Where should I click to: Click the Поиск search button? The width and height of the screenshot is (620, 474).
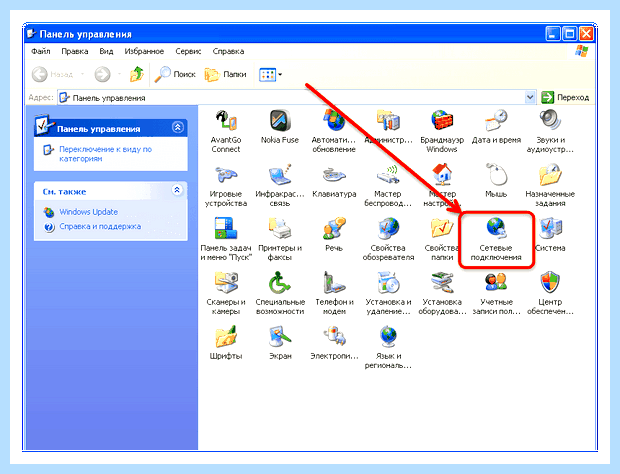[175, 74]
